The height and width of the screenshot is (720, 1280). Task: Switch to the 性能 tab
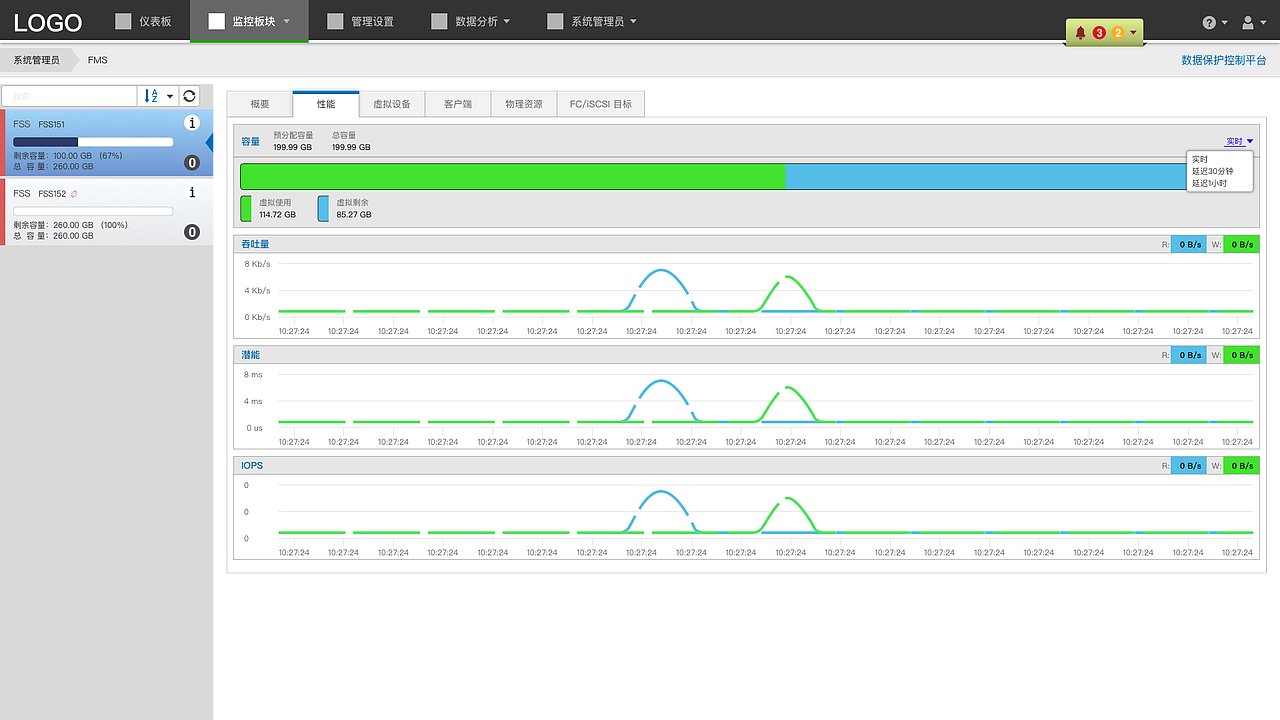[x=326, y=104]
